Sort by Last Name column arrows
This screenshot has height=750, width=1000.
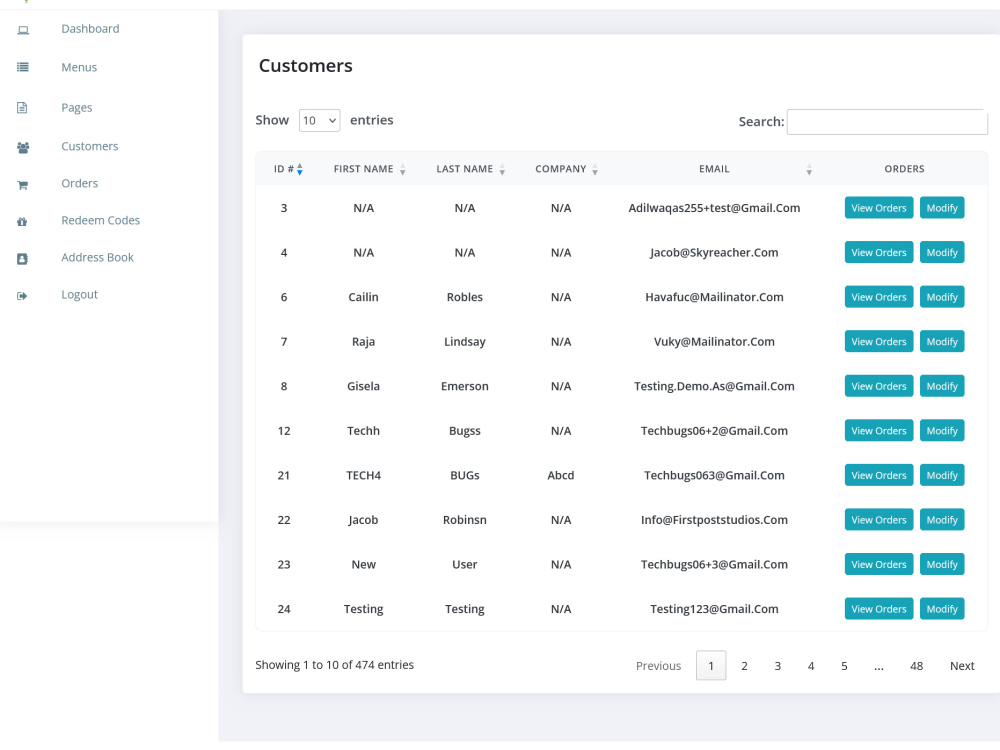point(502,170)
